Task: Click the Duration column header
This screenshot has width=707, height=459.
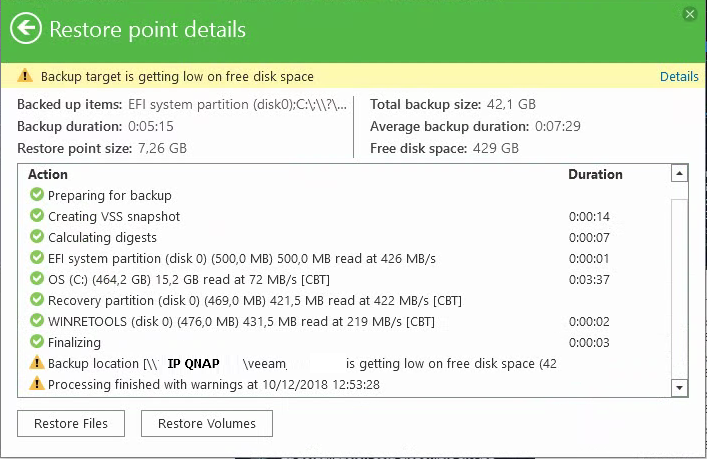Action: click(x=595, y=174)
